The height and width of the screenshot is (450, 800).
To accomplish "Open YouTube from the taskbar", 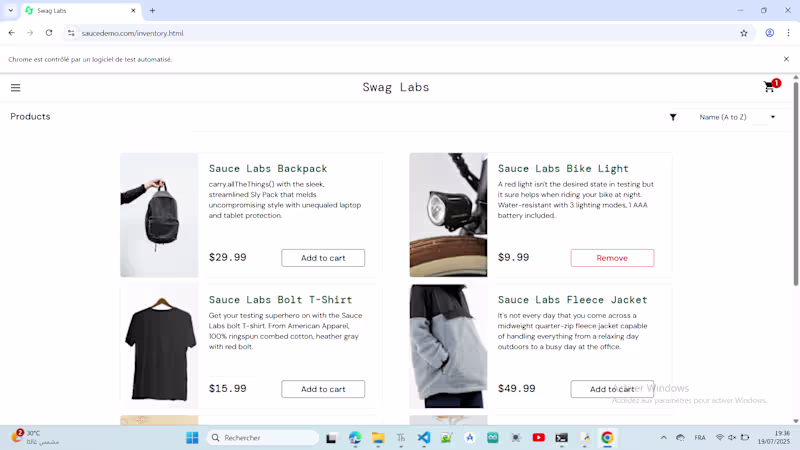I will (539, 438).
